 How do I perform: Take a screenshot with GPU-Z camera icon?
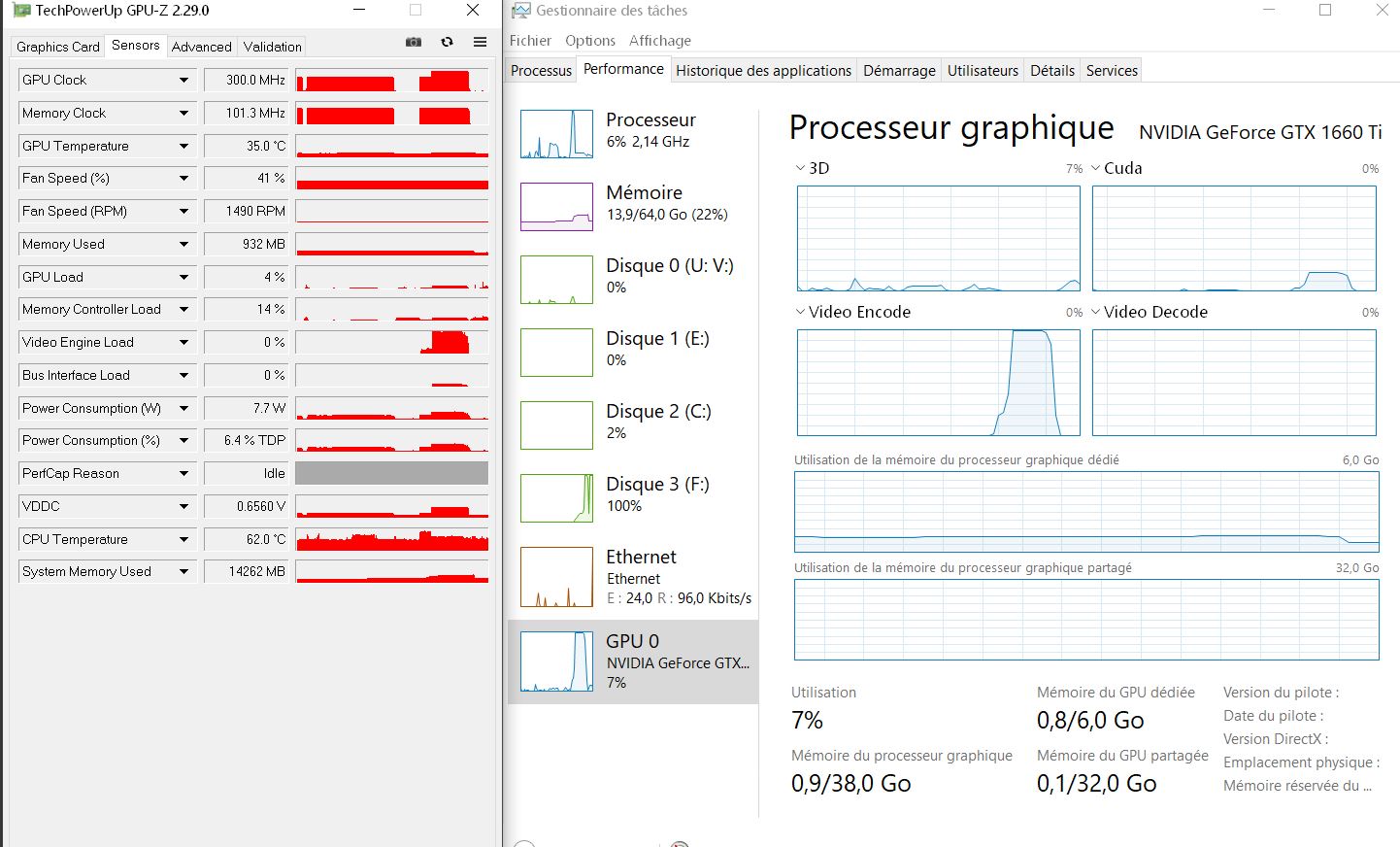[414, 43]
